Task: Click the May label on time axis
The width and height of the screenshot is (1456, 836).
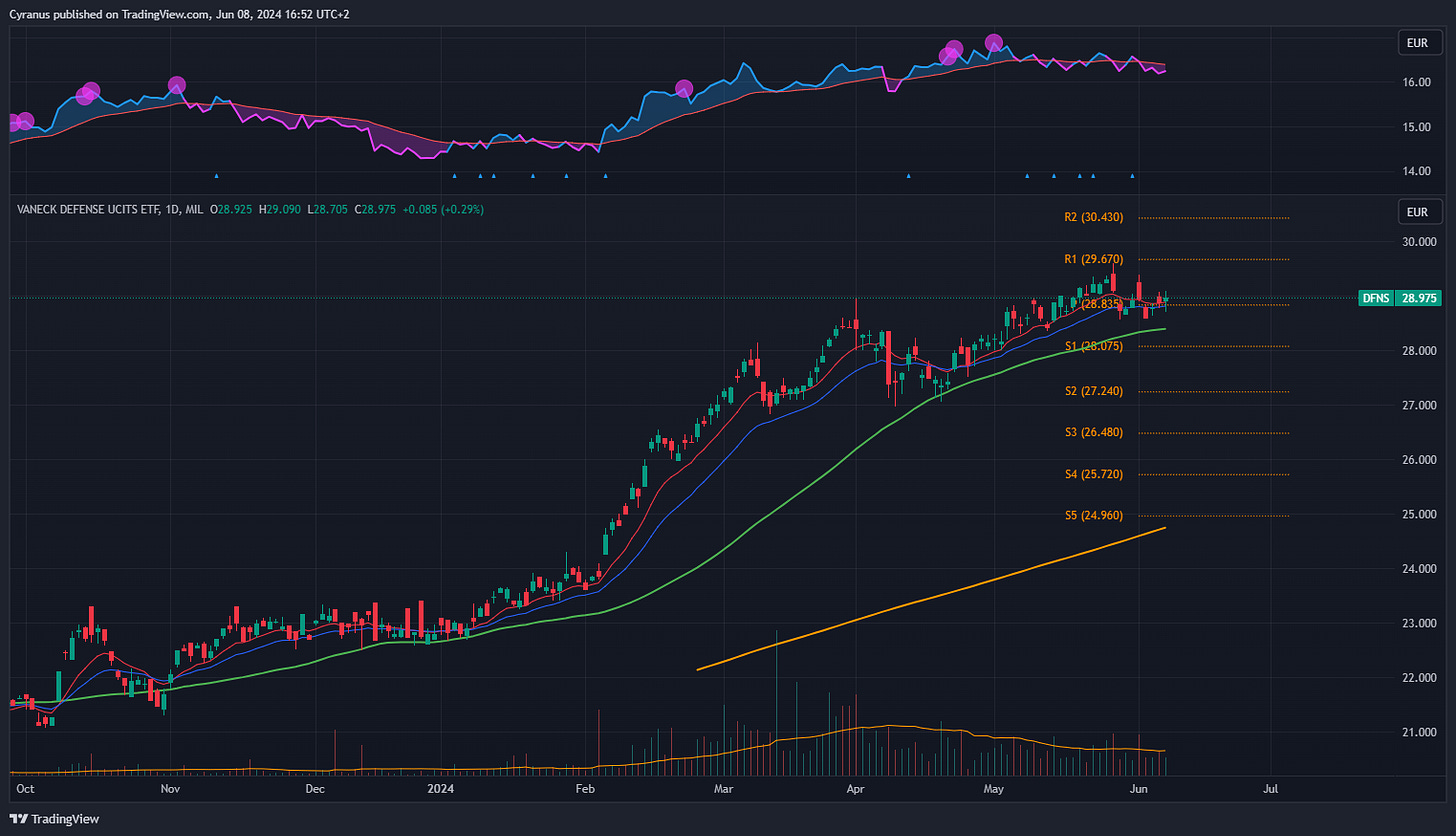Action: [994, 788]
